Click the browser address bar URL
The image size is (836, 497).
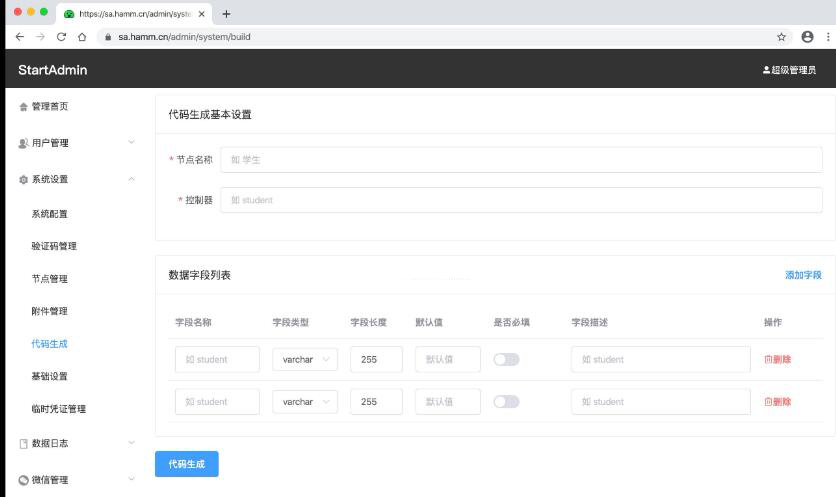pyautogui.click(x=184, y=37)
